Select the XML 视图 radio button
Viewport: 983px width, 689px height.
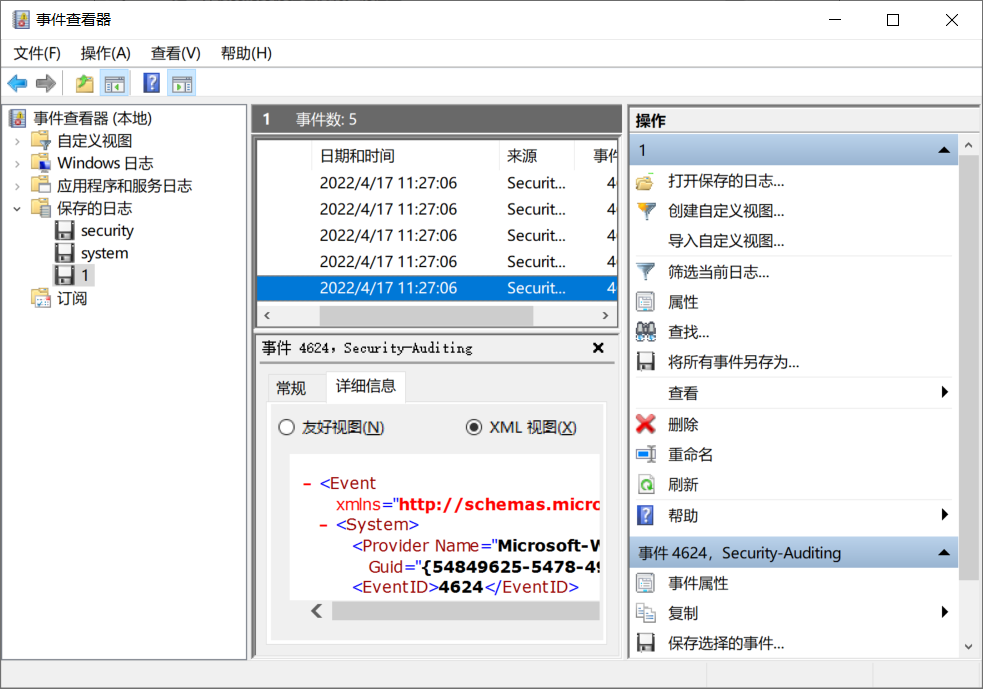472,426
